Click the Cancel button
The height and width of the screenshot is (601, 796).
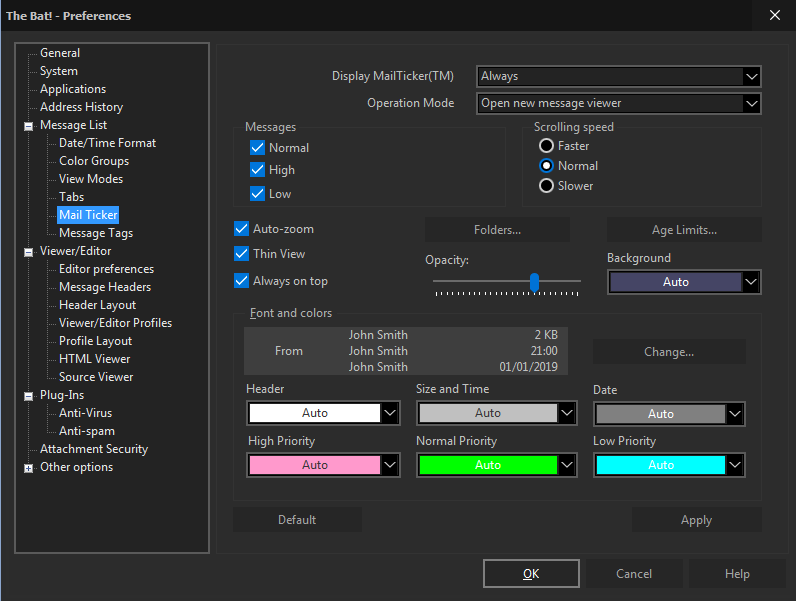tap(634, 574)
